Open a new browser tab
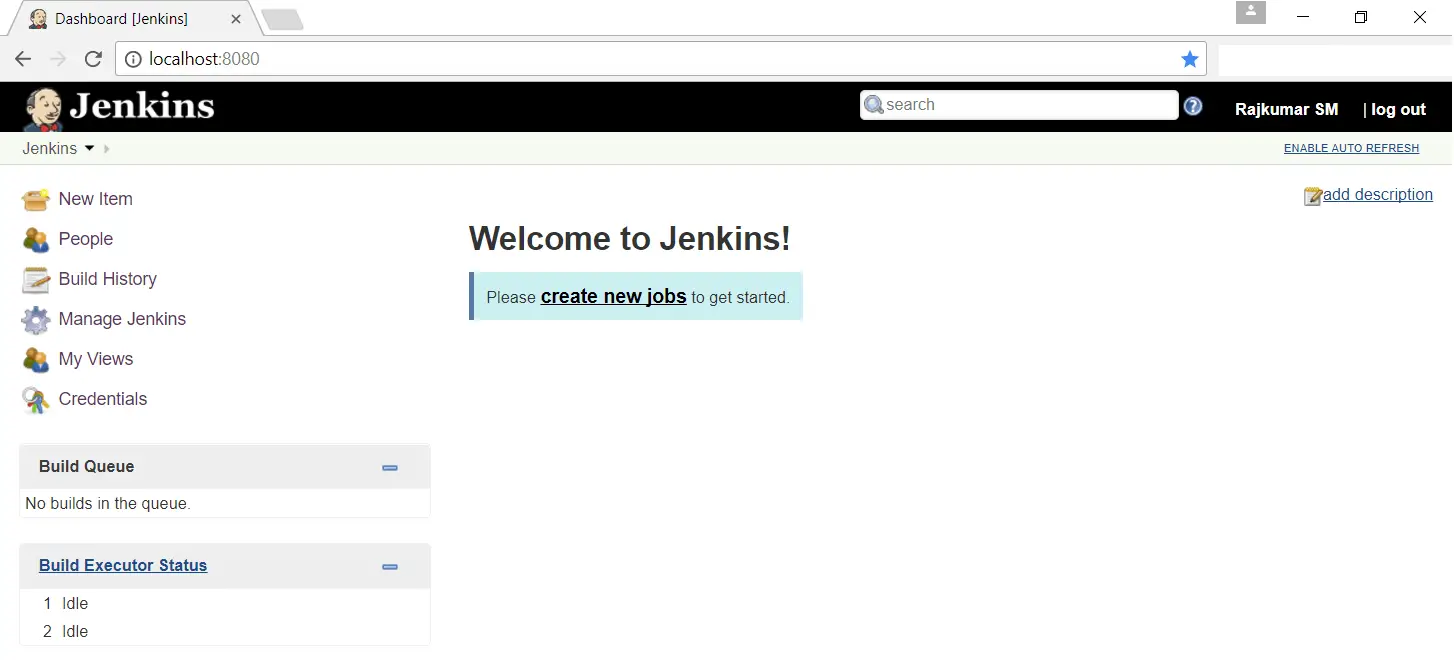 tap(282, 19)
